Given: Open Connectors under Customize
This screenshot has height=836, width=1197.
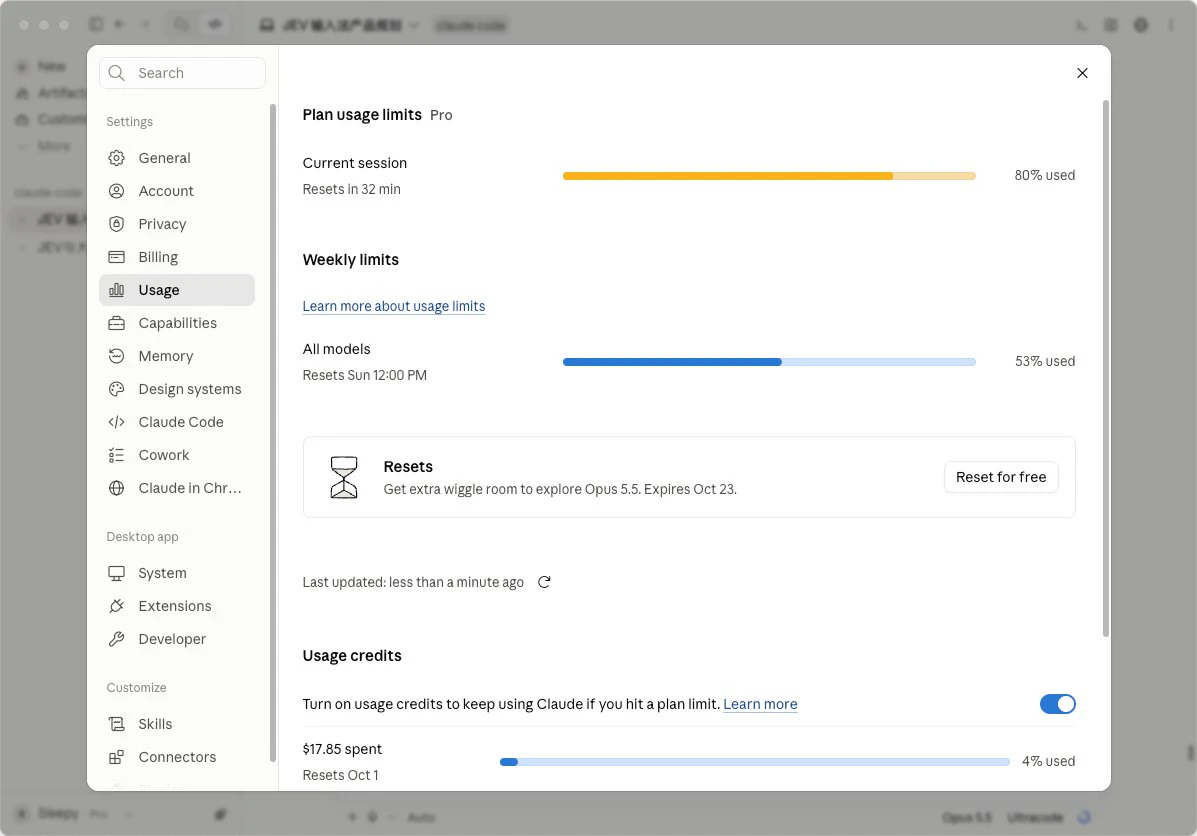Looking at the screenshot, I should [x=176, y=757].
